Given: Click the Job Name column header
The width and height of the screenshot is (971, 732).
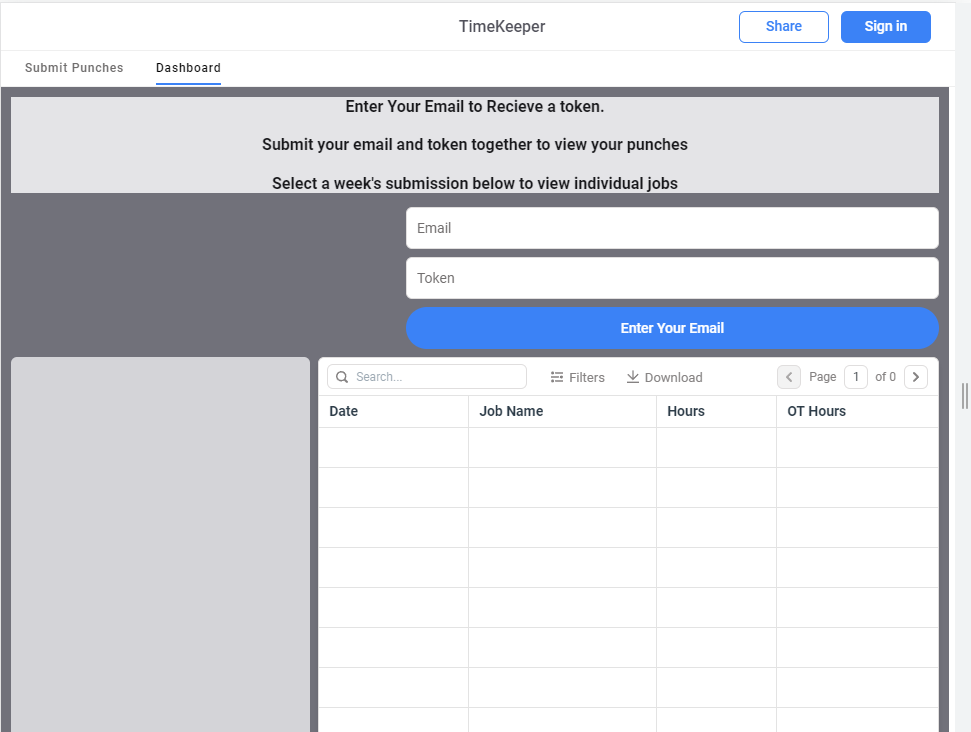Looking at the screenshot, I should click(511, 411).
